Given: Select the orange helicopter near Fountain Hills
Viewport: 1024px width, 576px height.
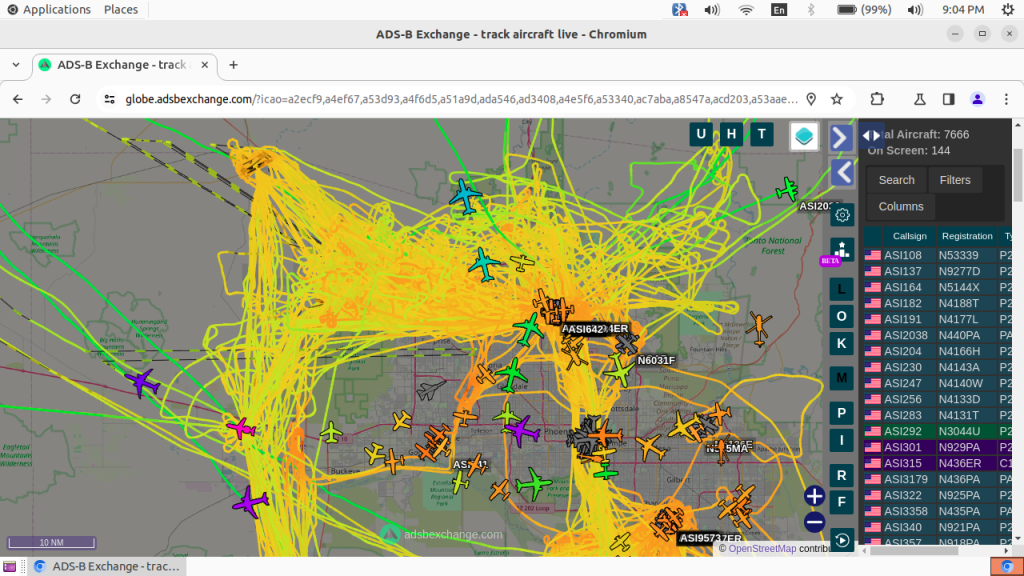Looking at the screenshot, I should (x=758, y=327).
